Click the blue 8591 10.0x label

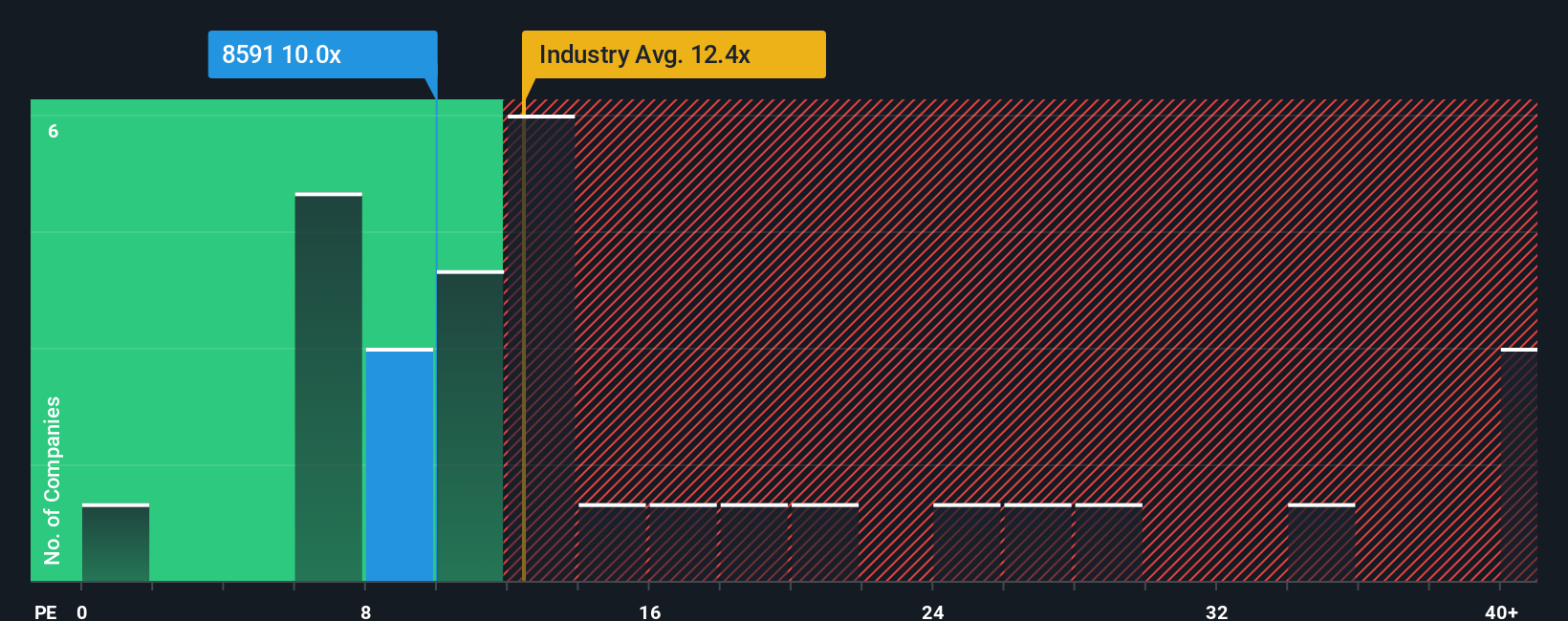click(x=322, y=54)
